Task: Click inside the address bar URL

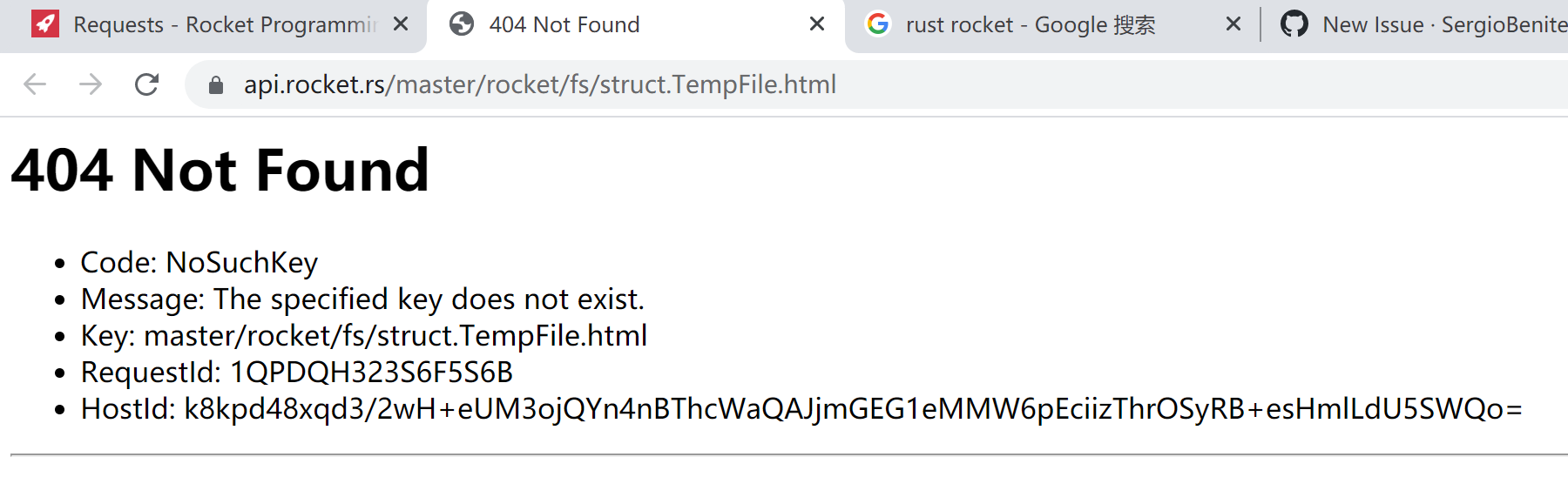Action: [540, 84]
